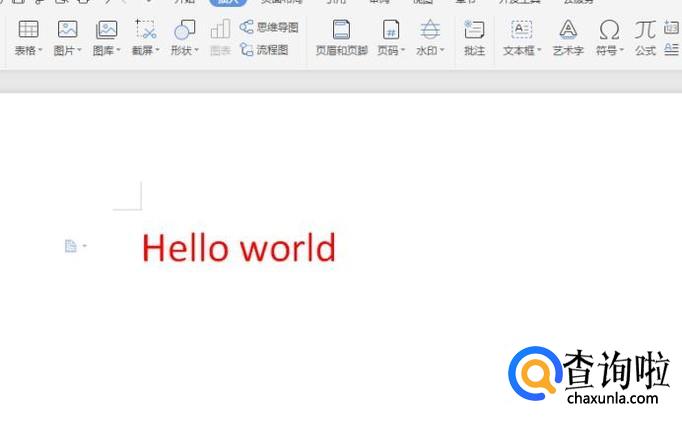Click the insert-number 123 icon
682x429 pixels.
pyautogui.click(x=672, y=27)
